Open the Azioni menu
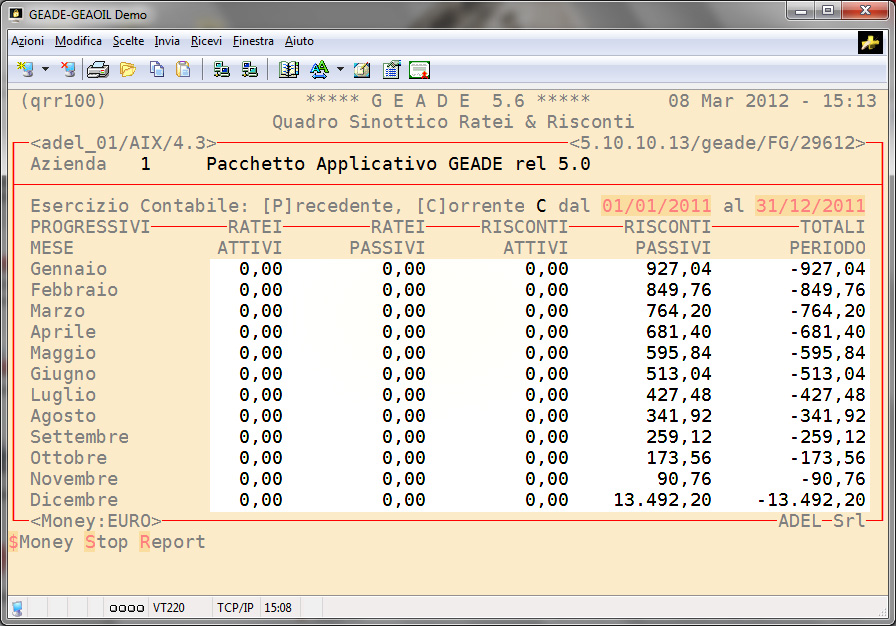 (x=27, y=41)
